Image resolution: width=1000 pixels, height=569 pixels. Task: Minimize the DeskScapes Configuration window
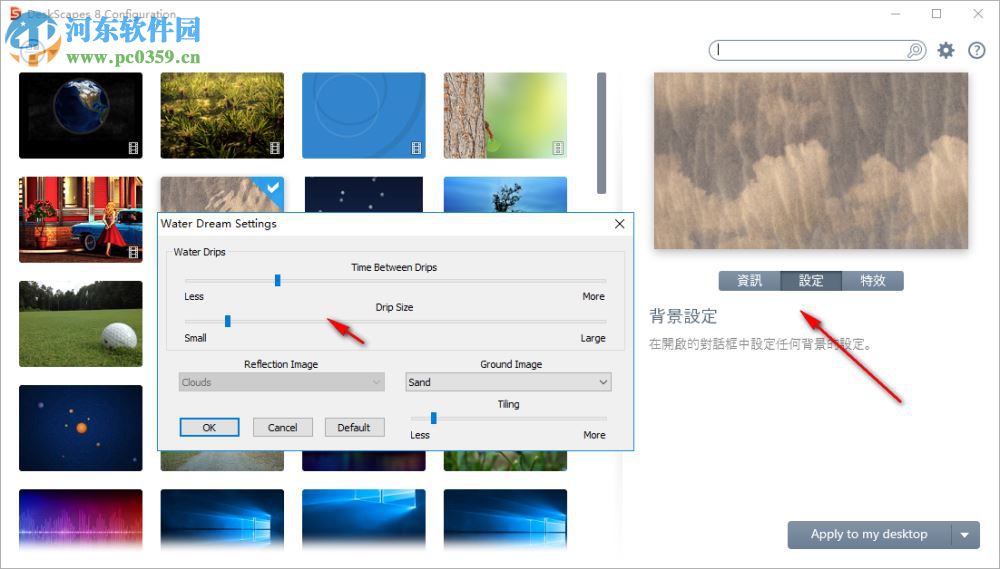895,13
